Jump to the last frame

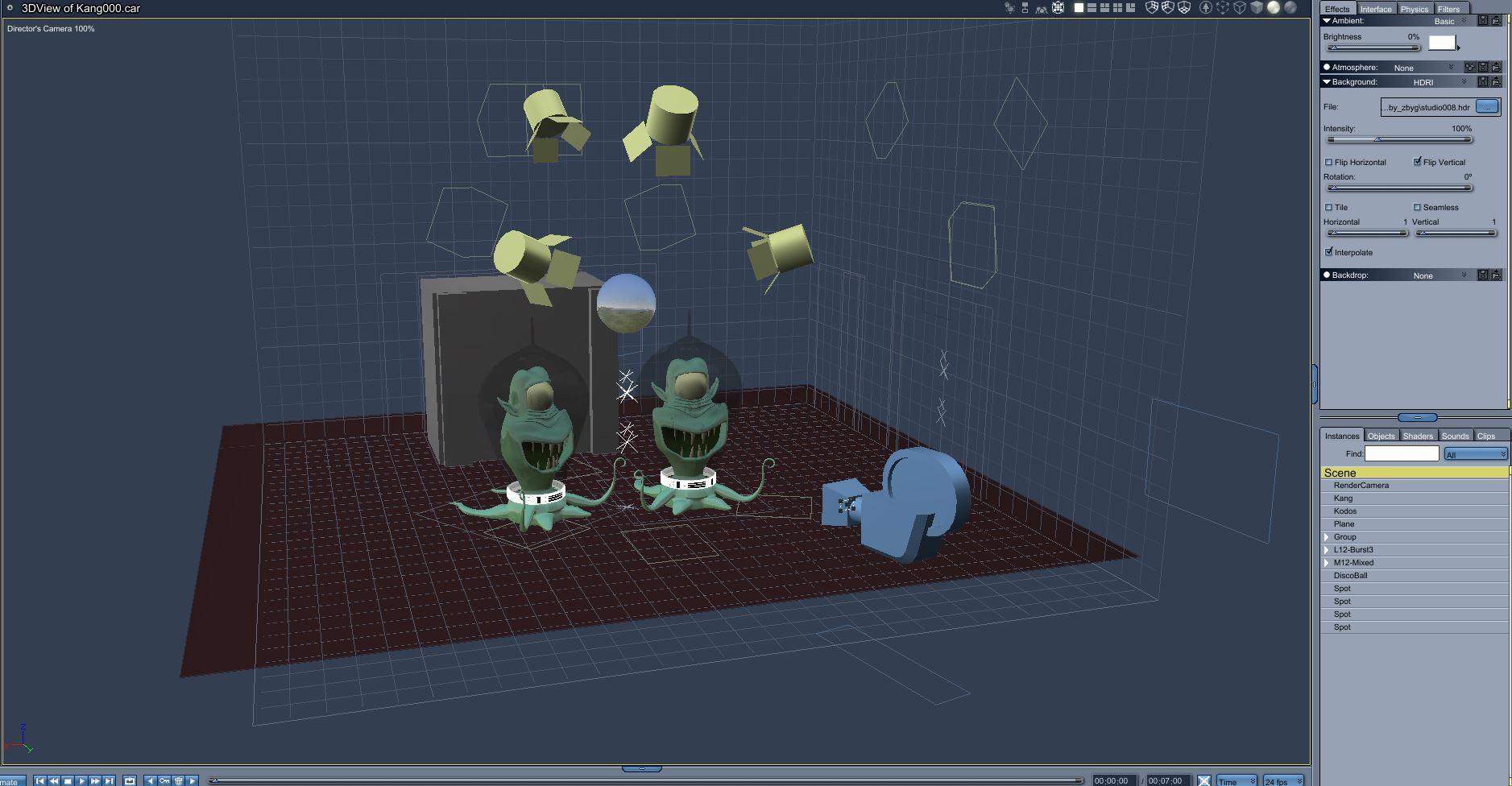click(110, 780)
